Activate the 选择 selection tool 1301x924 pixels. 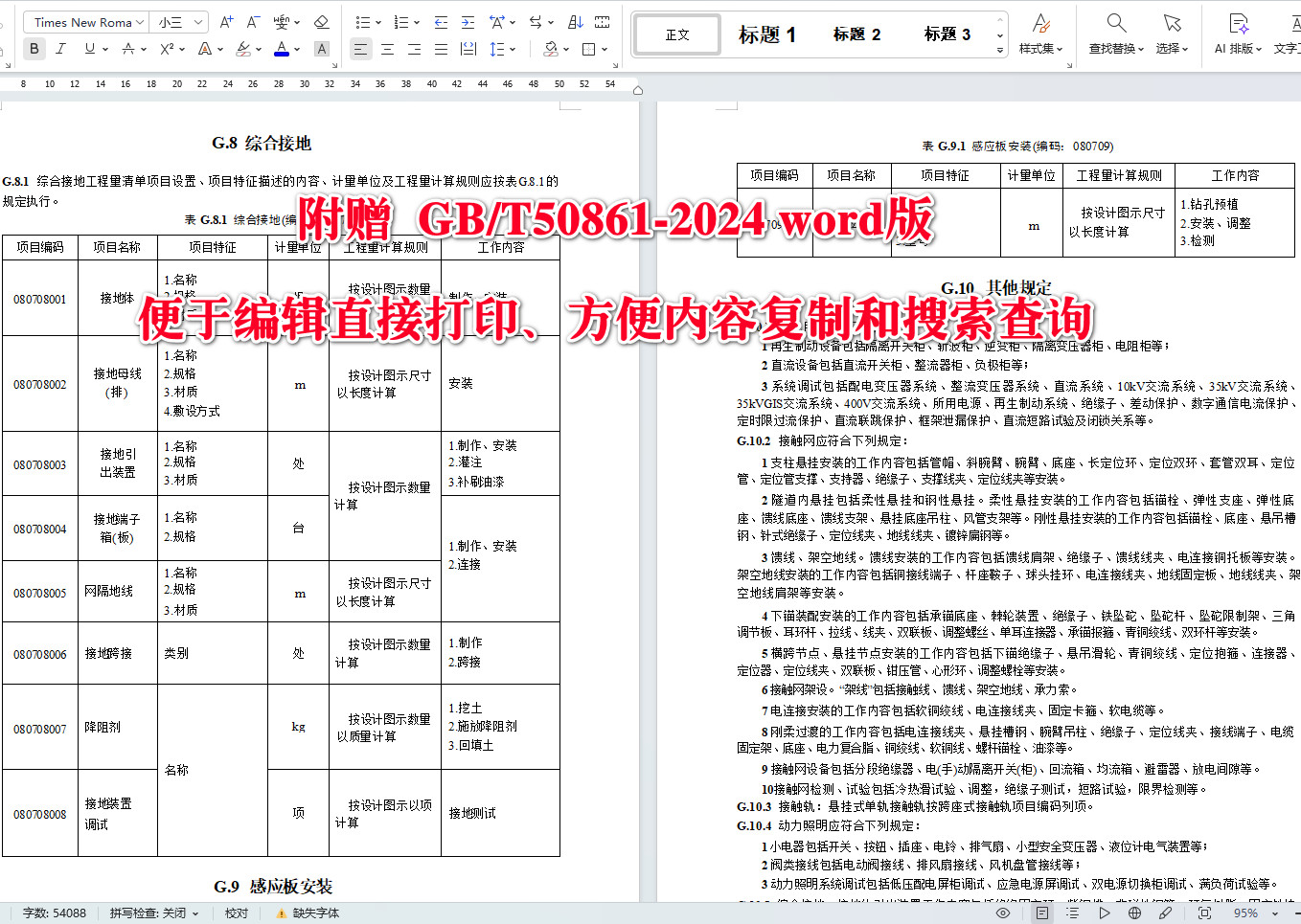pyautogui.click(x=1171, y=34)
